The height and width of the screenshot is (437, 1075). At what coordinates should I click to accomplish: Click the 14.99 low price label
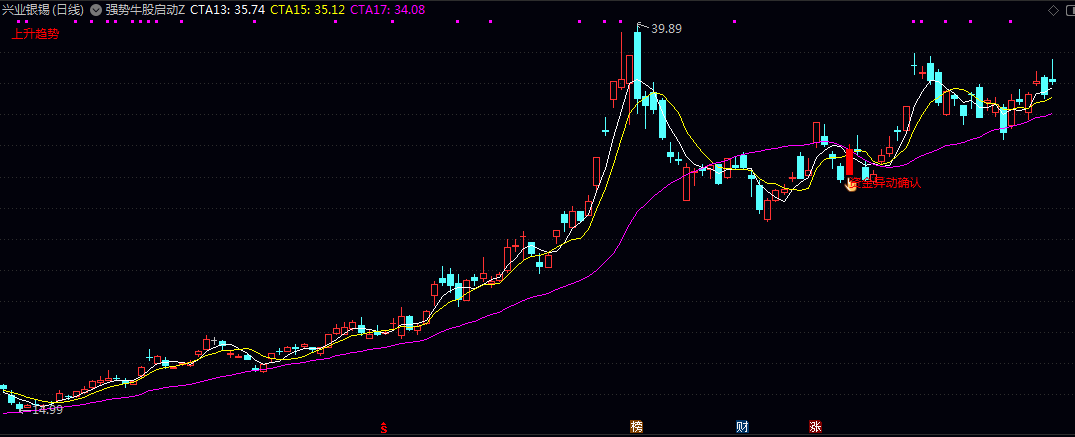point(47,410)
